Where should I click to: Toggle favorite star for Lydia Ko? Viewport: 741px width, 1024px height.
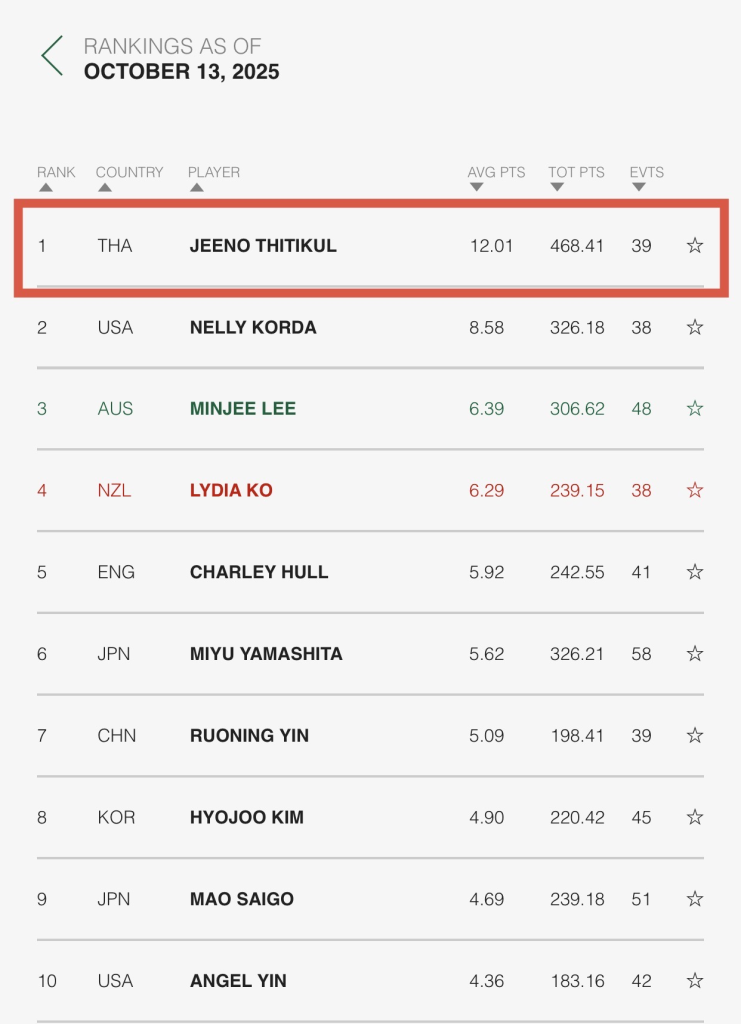(x=695, y=491)
